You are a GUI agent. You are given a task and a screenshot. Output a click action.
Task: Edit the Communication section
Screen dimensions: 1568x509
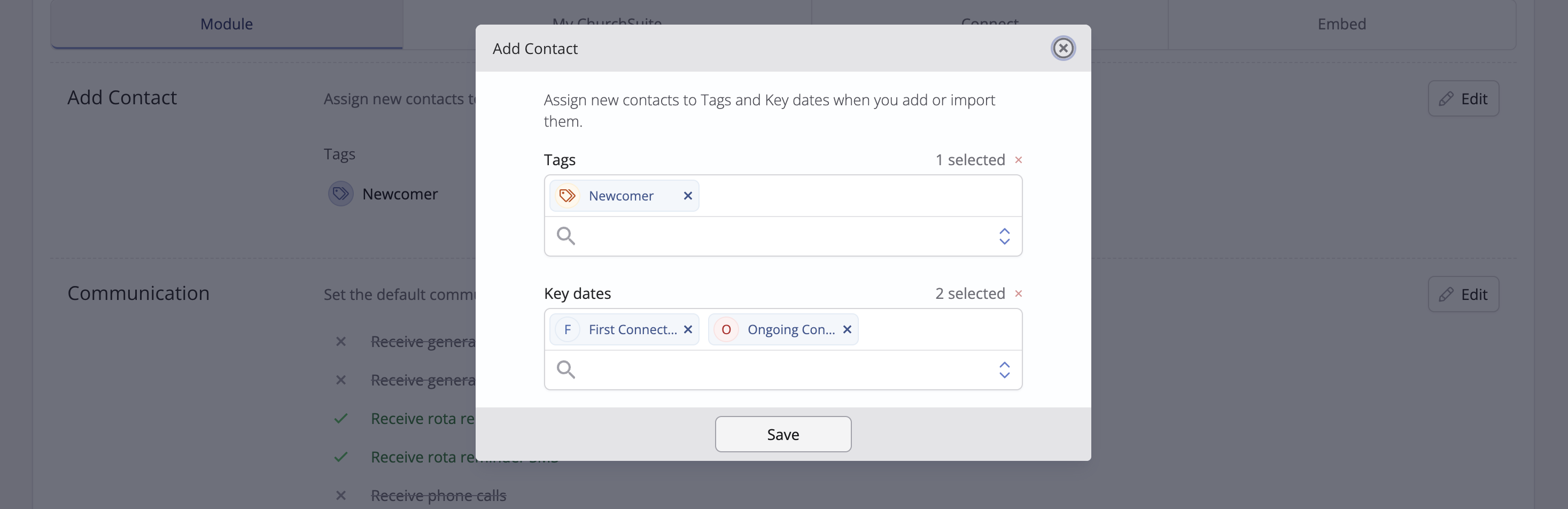[1463, 294]
